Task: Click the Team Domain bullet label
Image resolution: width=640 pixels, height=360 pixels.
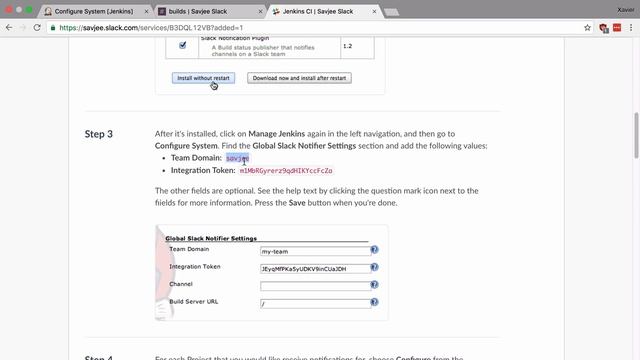Action: click(196, 158)
